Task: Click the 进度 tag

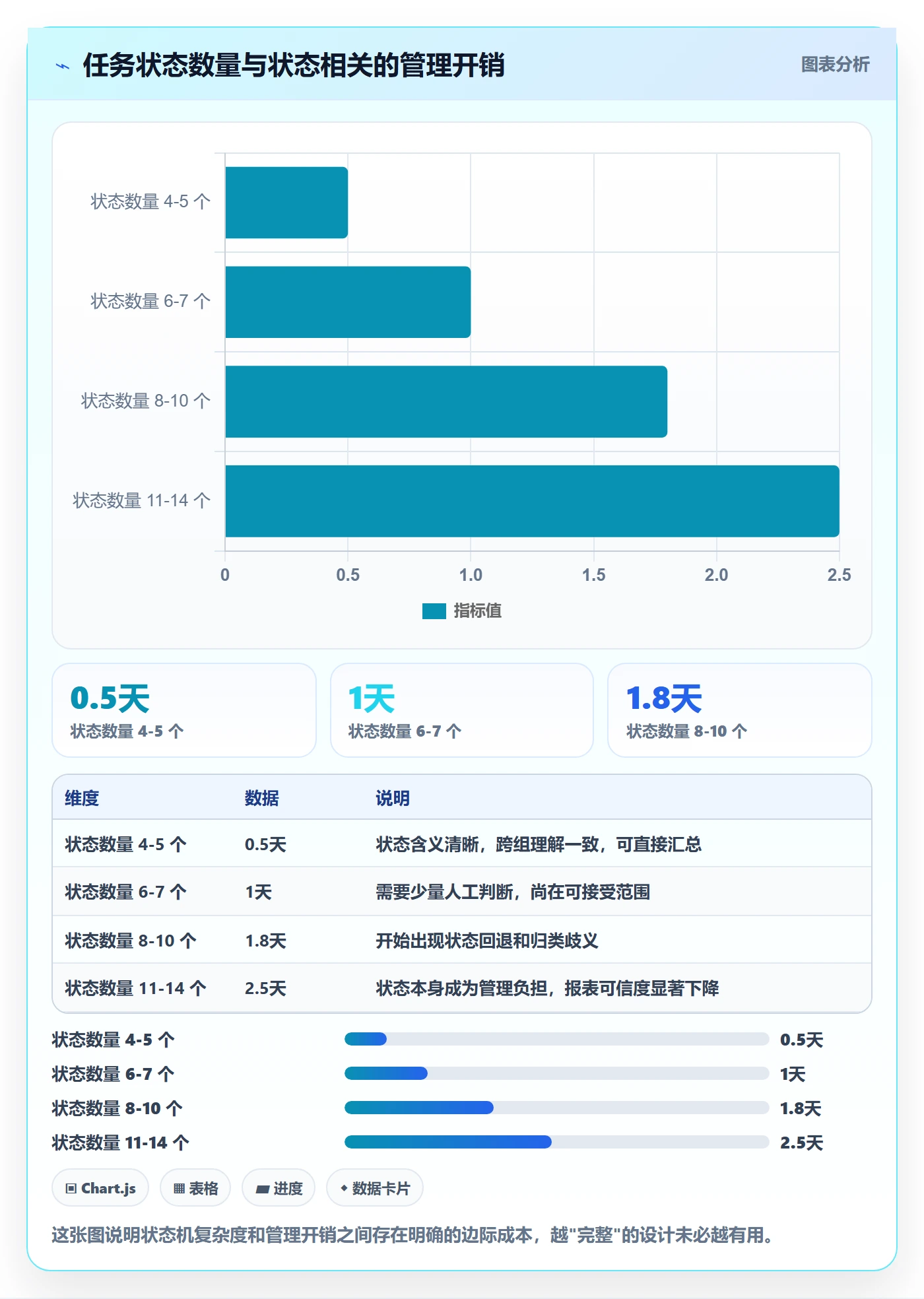Action: point(279,1188)
